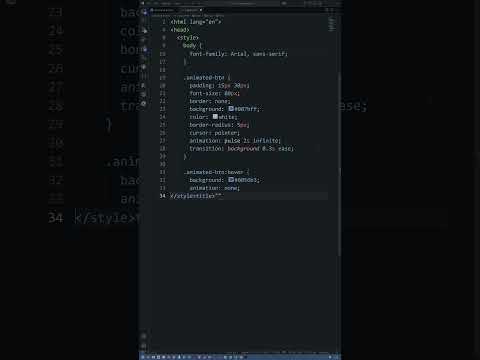Open the color picker for #007bff background

(231, 109)
